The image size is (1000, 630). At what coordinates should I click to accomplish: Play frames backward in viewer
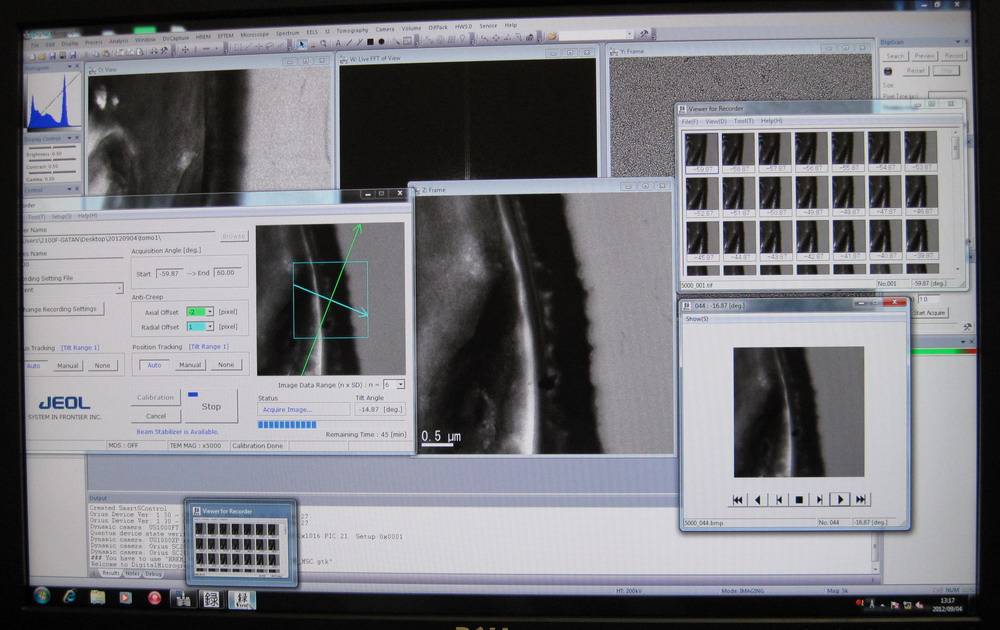[x=758, y=500]
